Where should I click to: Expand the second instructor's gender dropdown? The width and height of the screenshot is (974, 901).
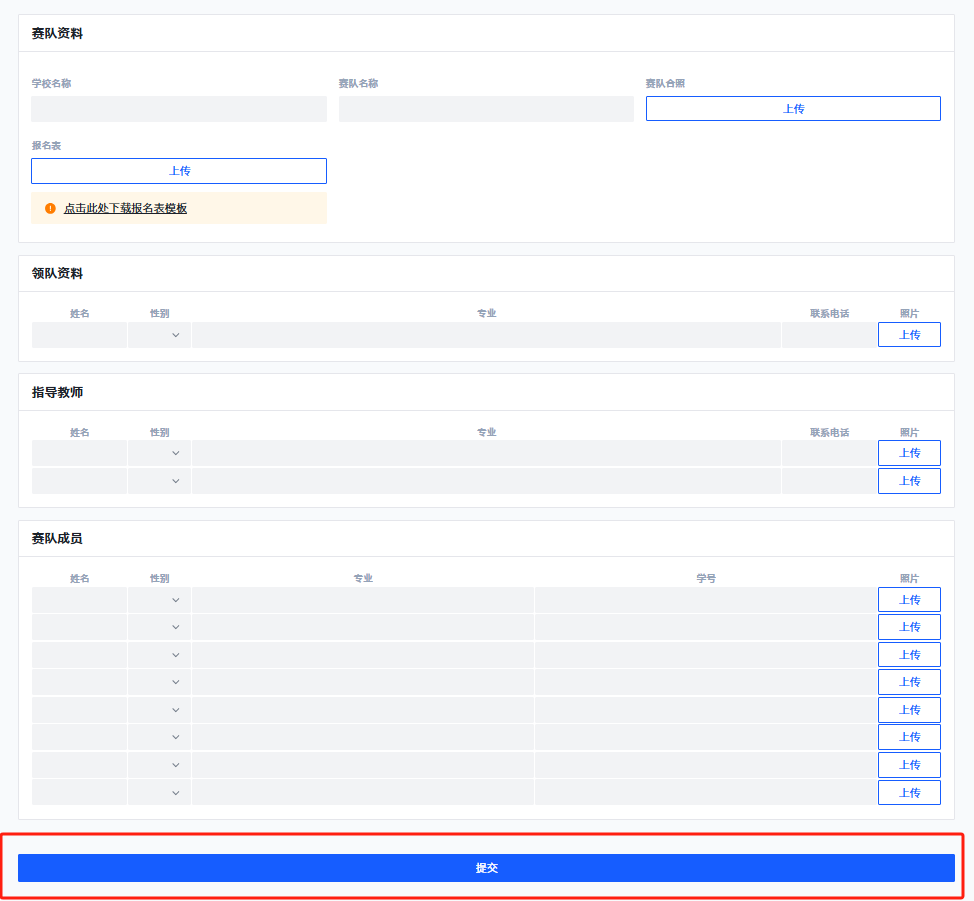(159, 481)
